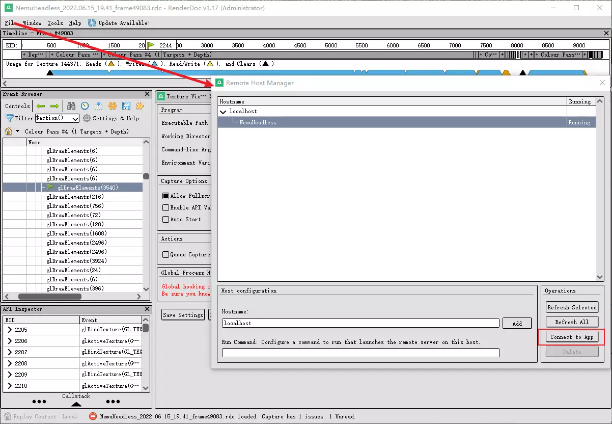Click the Save Settings button
612x424 pixels.
(183, 315)
